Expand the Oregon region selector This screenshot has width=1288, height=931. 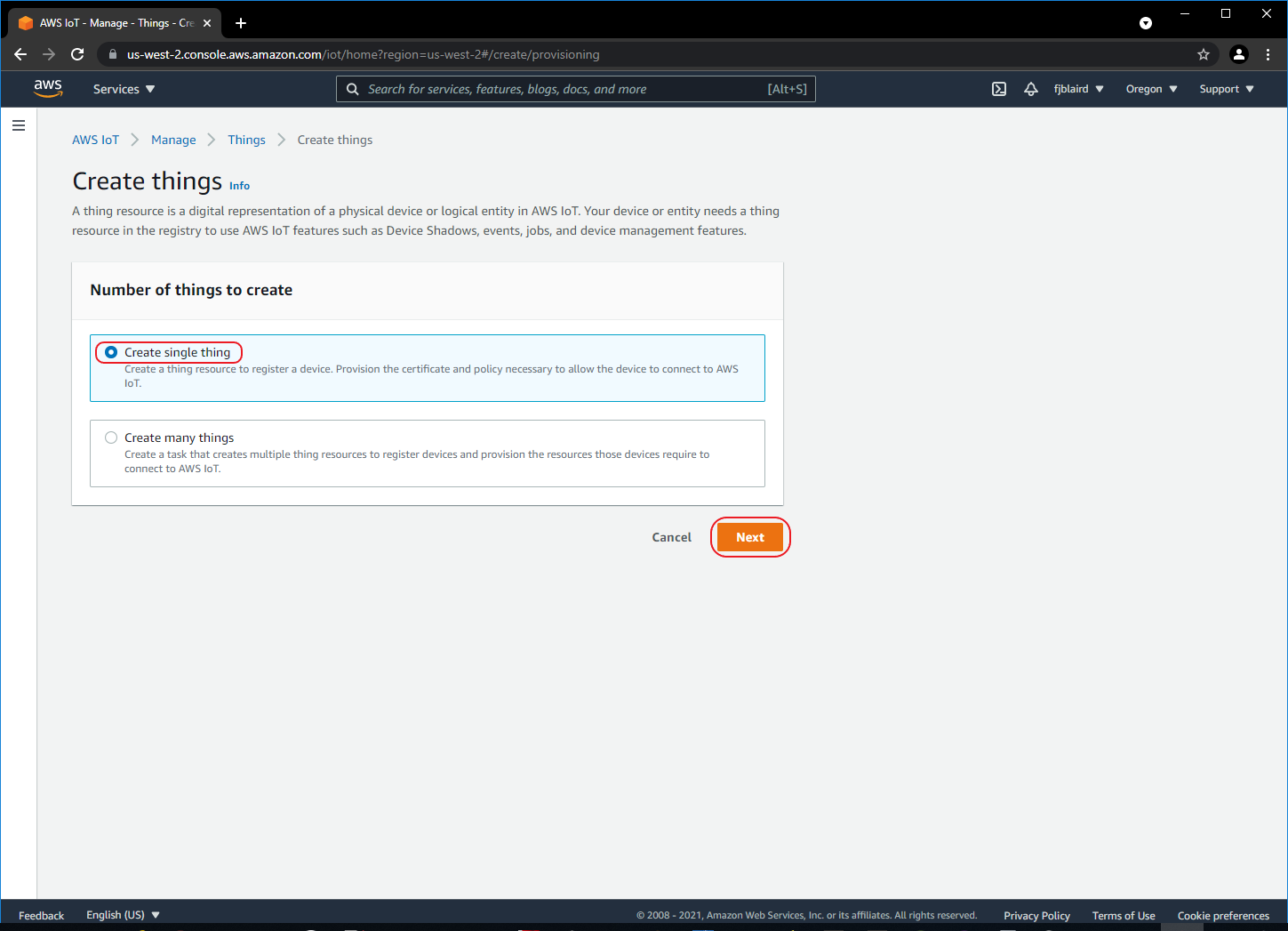click(x=1151, y=89)
